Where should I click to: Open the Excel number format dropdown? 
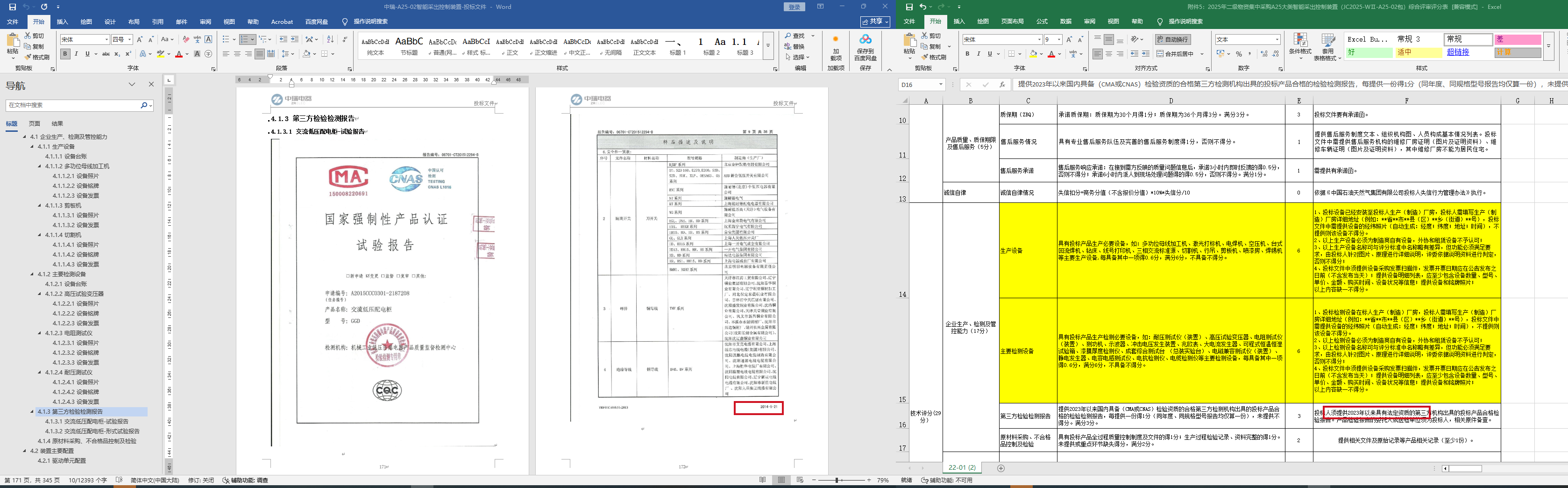(1277, 40)
